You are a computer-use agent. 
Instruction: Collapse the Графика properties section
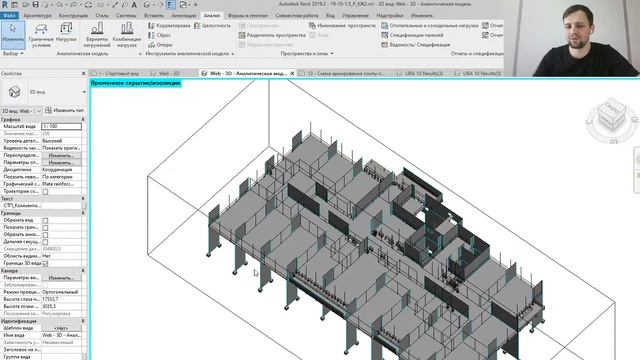coord(83,120)
